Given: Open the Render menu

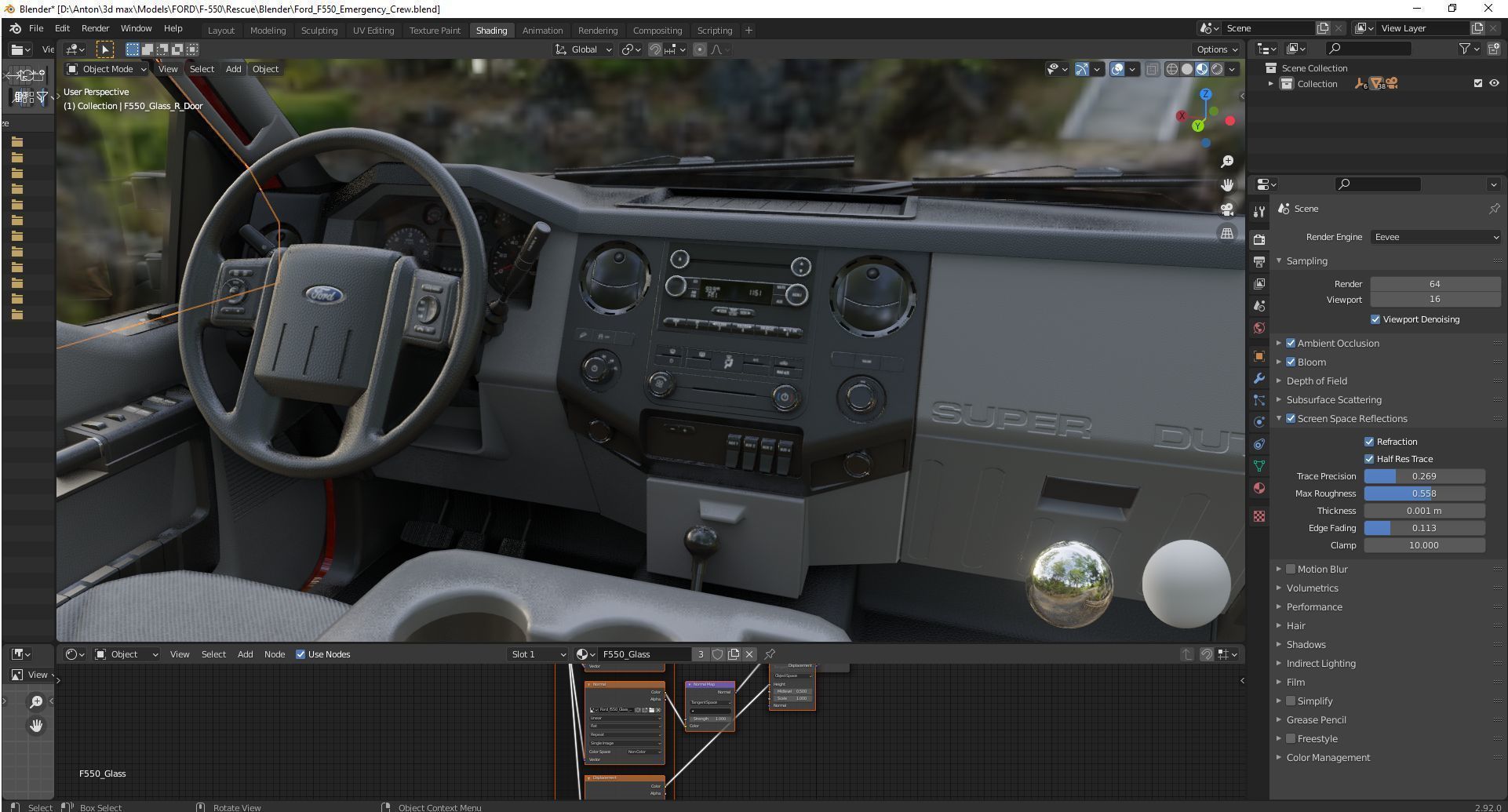Looking at the screenshot, I should (x=96, y=28).
